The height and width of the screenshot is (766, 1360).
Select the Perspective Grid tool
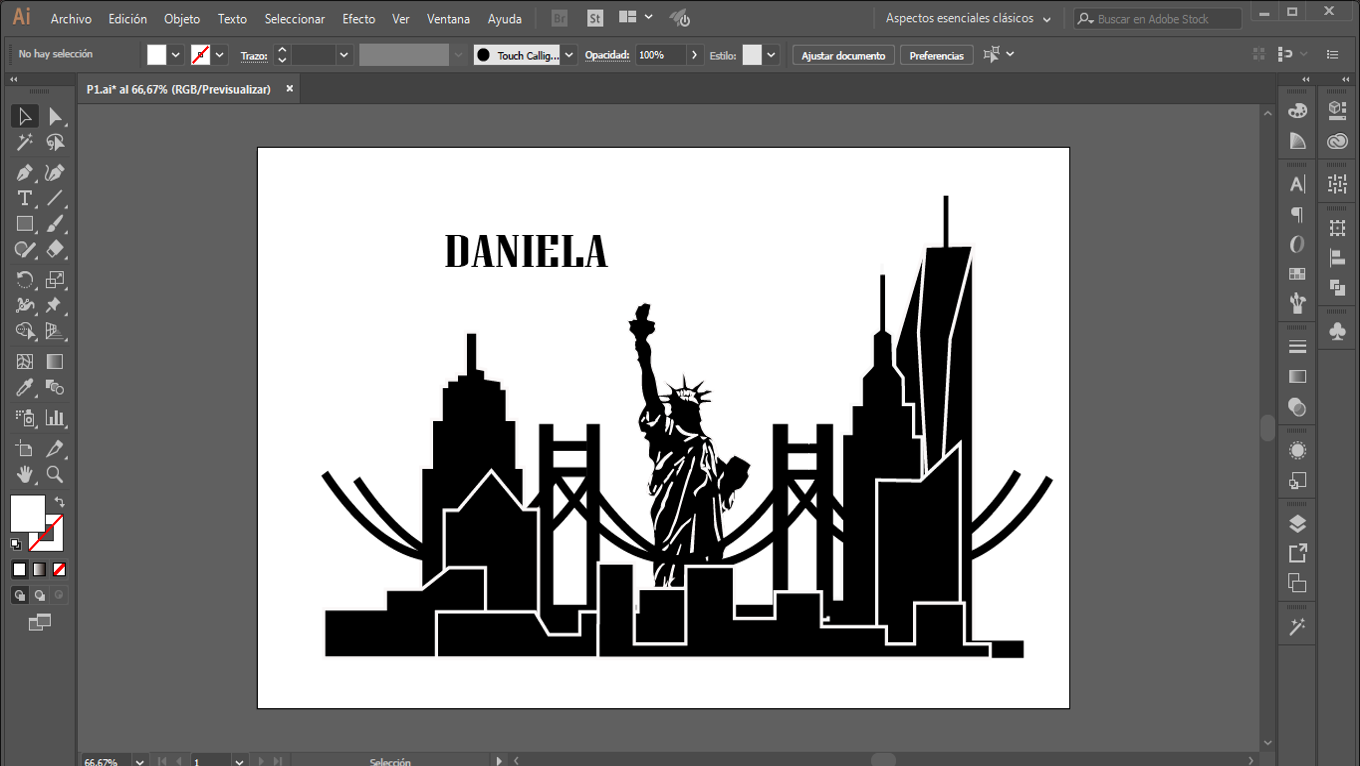(55, 331)
